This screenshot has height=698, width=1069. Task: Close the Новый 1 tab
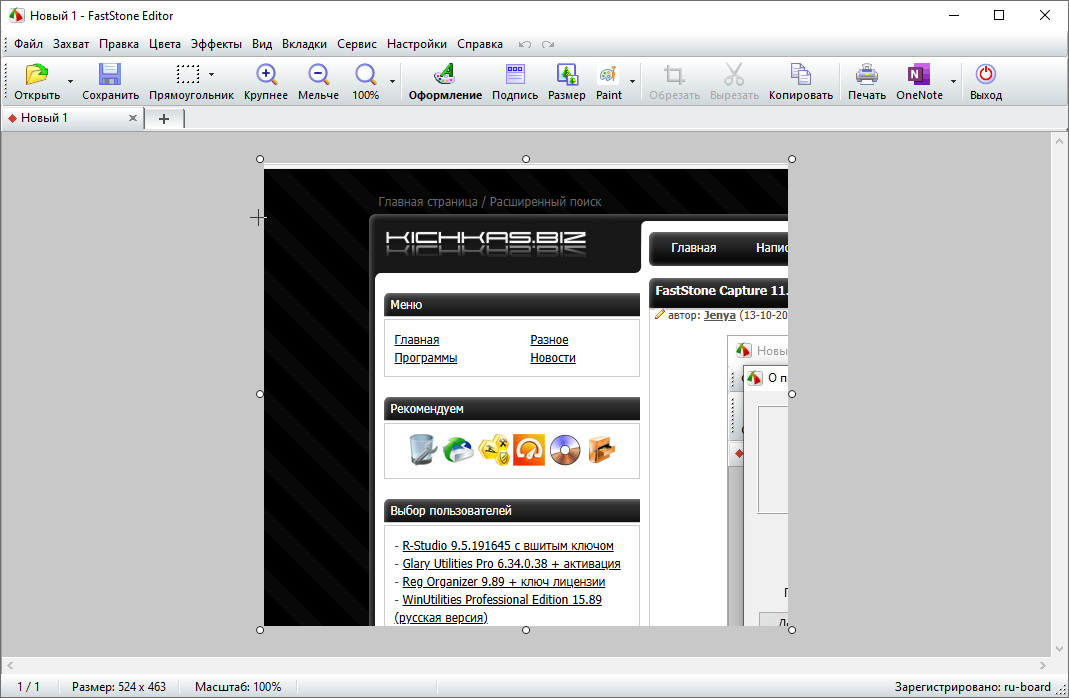click(x=133, y=118)
